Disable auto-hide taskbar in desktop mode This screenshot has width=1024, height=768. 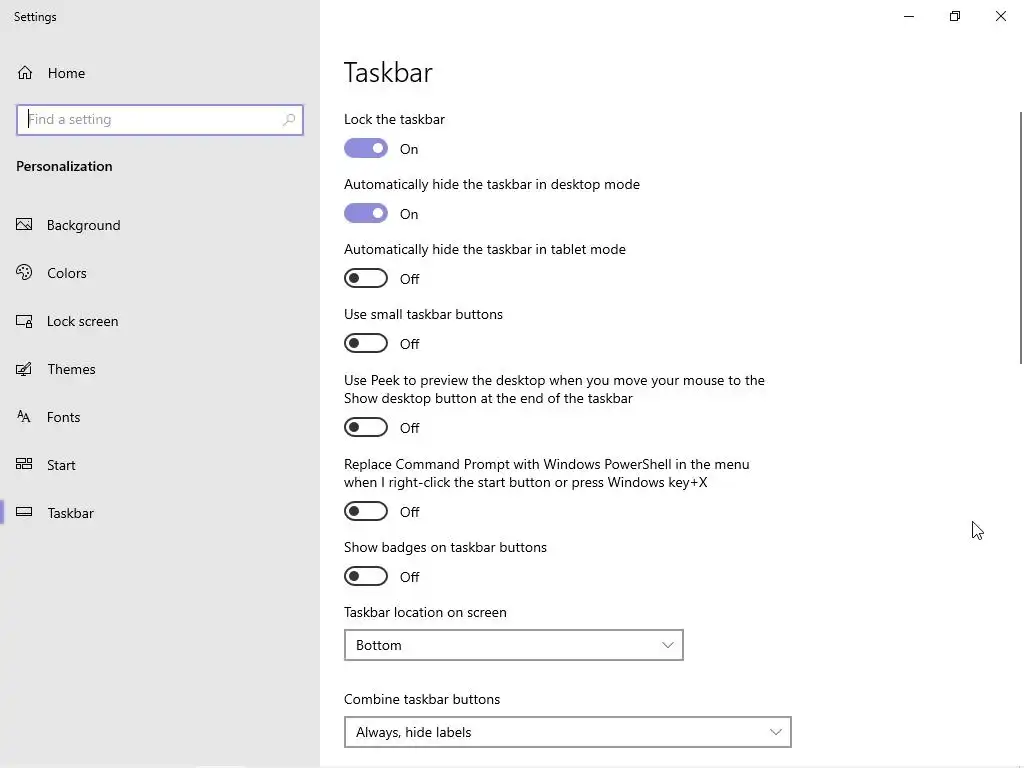[x=366, y=214]
